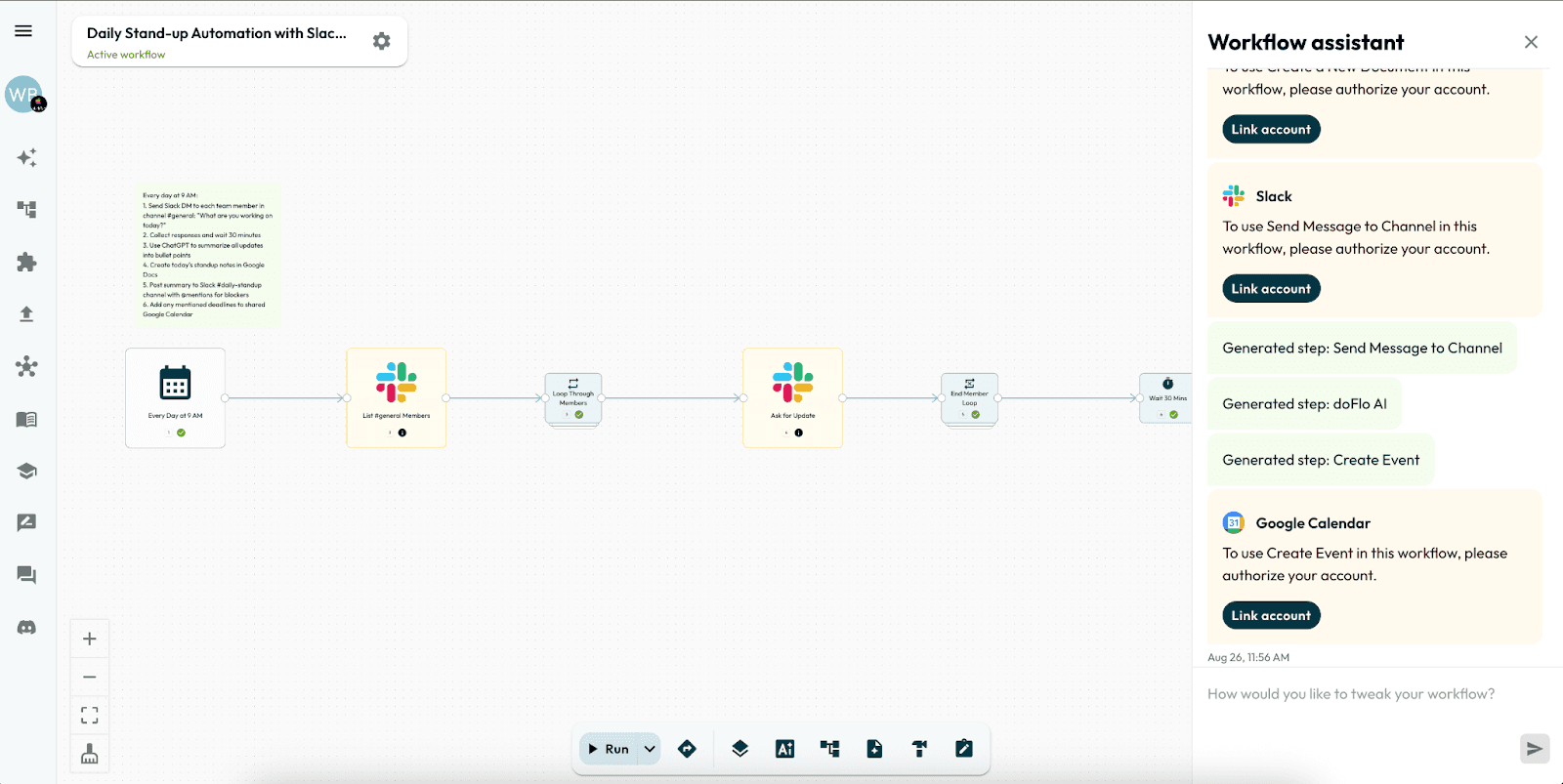Click the workflow tweak message input field
The width and height of the screenshot is (1563, 784).
click(1358, 694)
